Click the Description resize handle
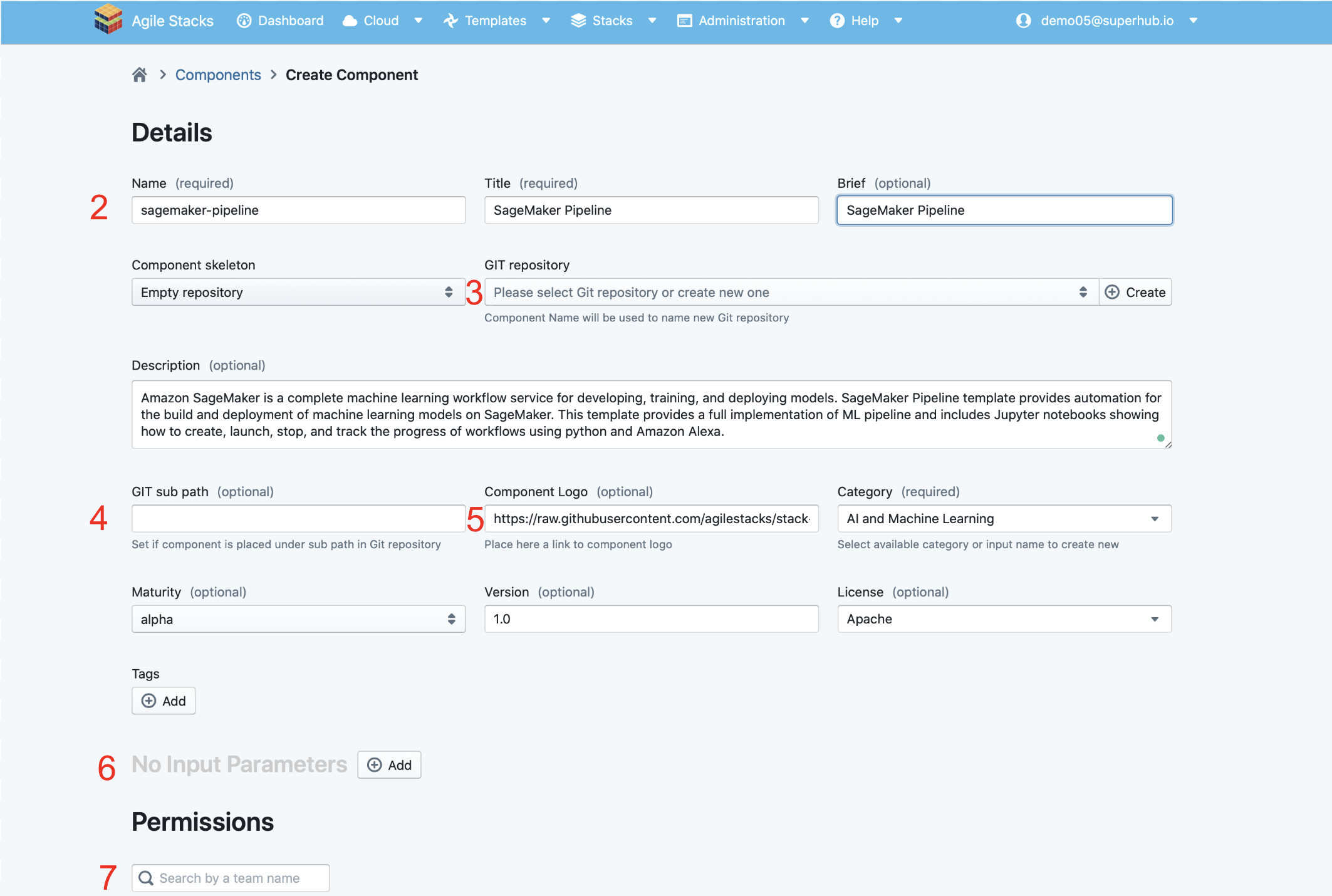Viewport: 1332px width, 896px height. (x=1168, y=444)
